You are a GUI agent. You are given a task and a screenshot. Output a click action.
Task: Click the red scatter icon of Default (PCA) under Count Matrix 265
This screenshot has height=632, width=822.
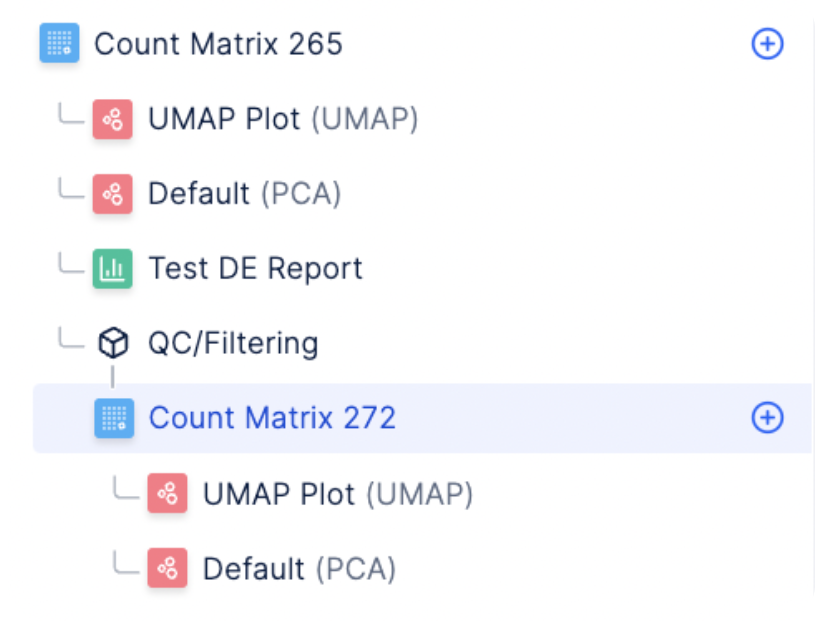[113, 194]
